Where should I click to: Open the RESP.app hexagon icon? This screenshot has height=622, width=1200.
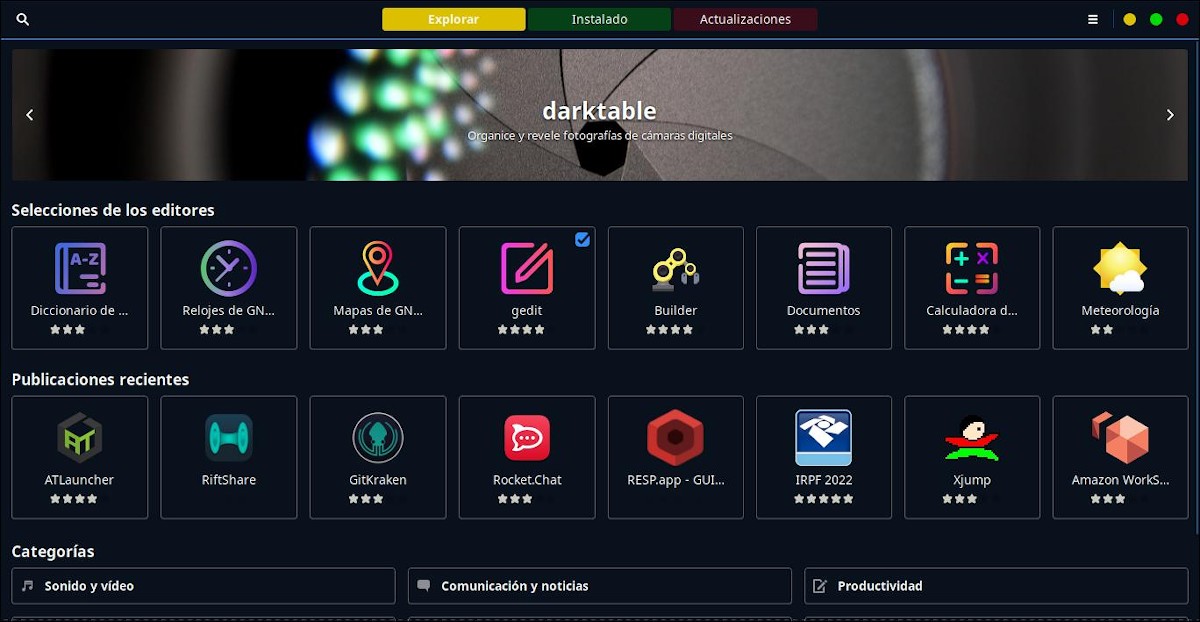[x=676, y=438]
